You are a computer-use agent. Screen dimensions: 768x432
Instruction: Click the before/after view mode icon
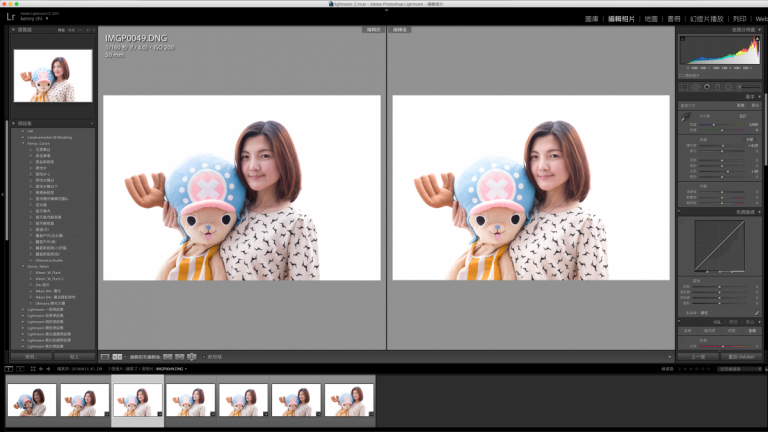pyautogui.click(x=117, y=356)
